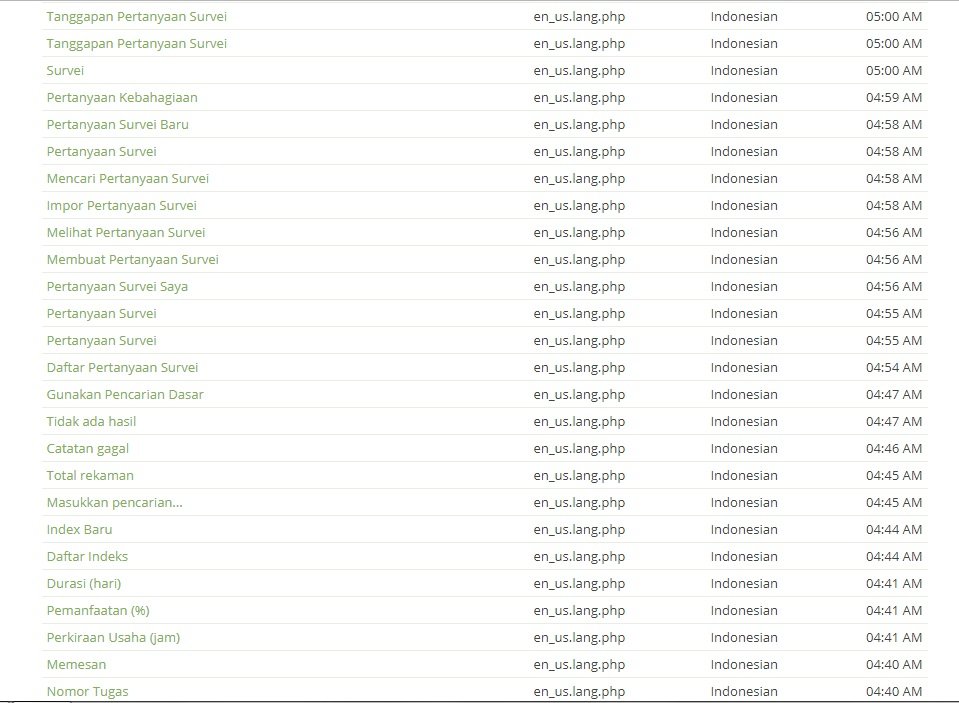959x703 pixels.
Task: Select the "Catatan gagal" link
Action: (87, 448)
